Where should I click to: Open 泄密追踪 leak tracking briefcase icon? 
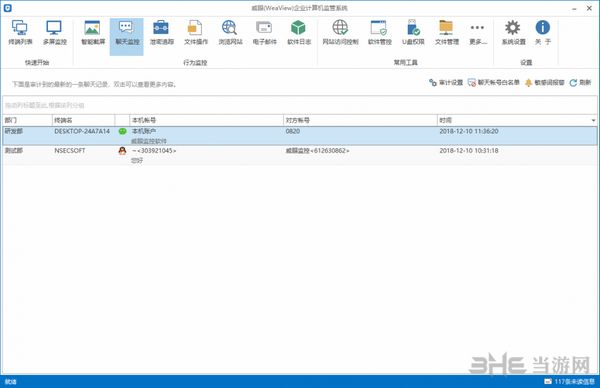pos(161,33)
